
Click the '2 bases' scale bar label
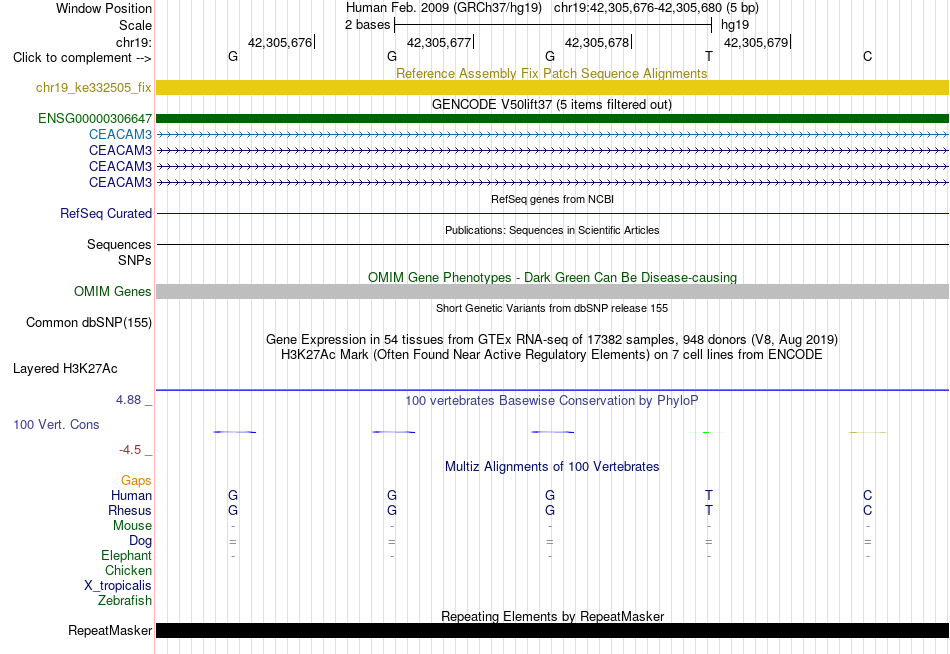point(368,25)
